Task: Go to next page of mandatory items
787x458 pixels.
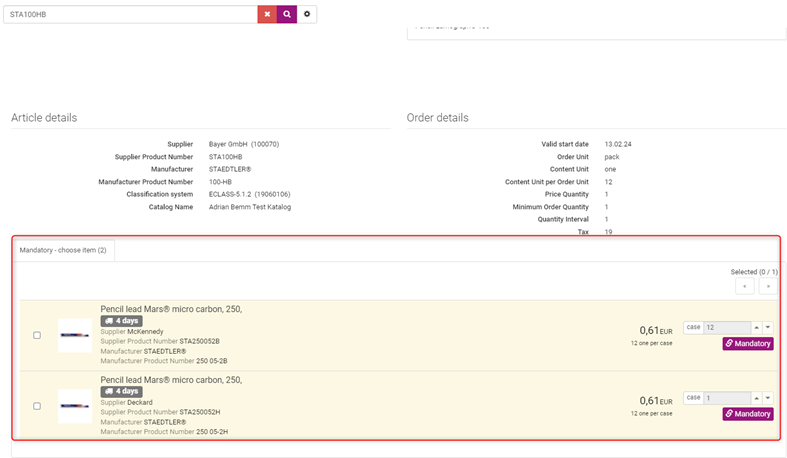Action: tap(768, 286)
